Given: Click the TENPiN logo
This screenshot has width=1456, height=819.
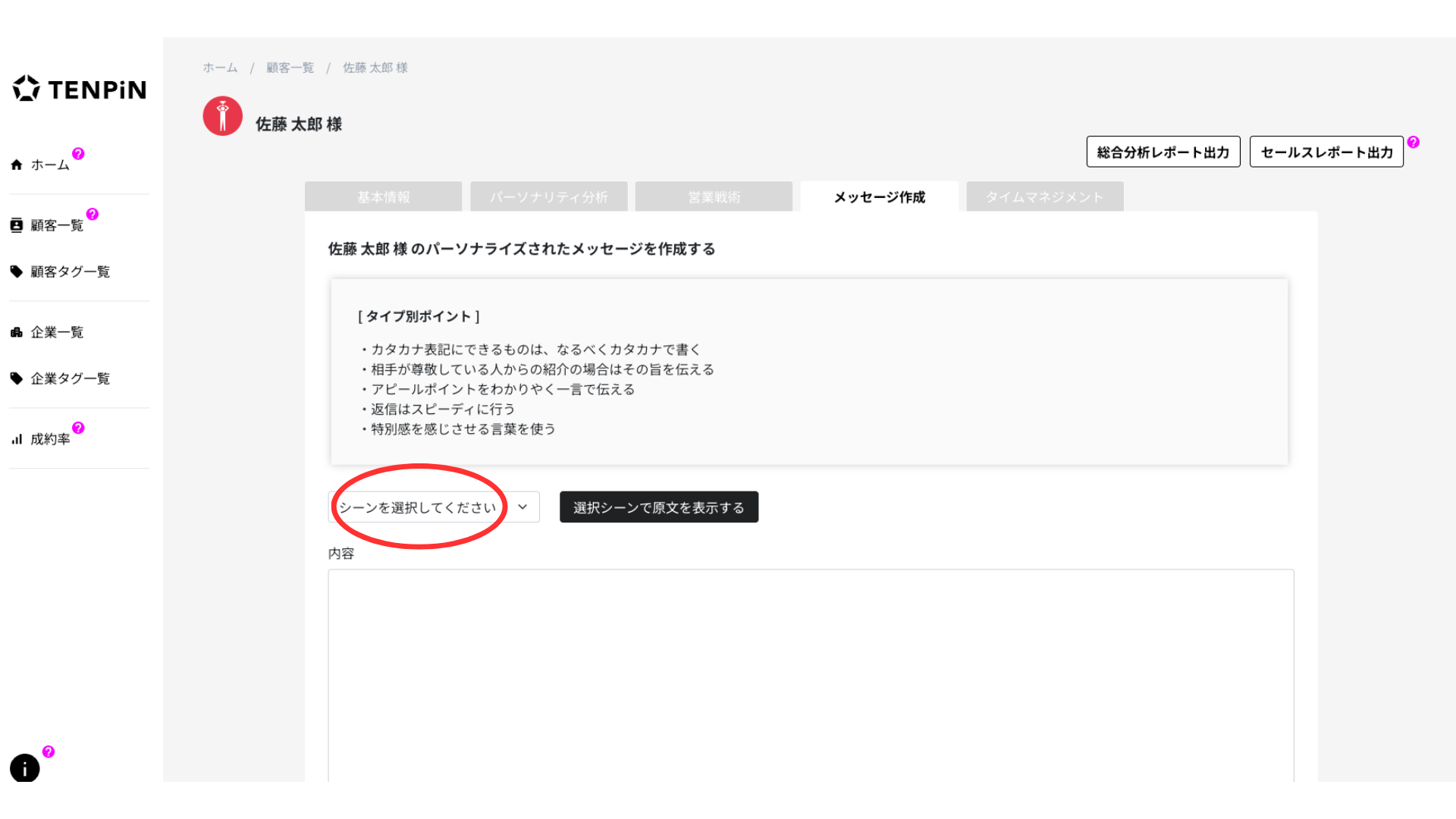Looking at the screenshot, I should (x=80, y=89).
